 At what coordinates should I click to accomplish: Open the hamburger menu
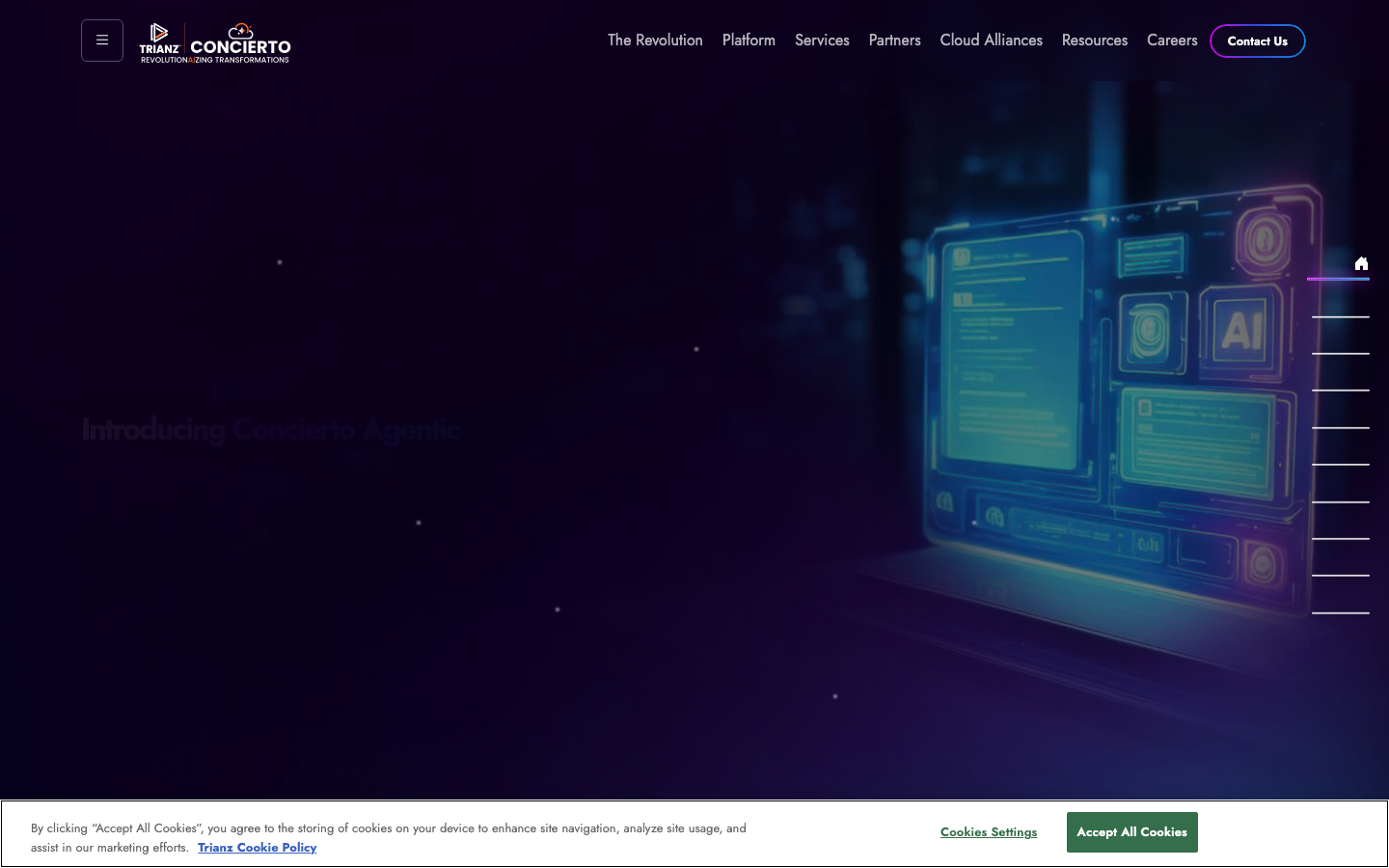click(x=102, y=41)
